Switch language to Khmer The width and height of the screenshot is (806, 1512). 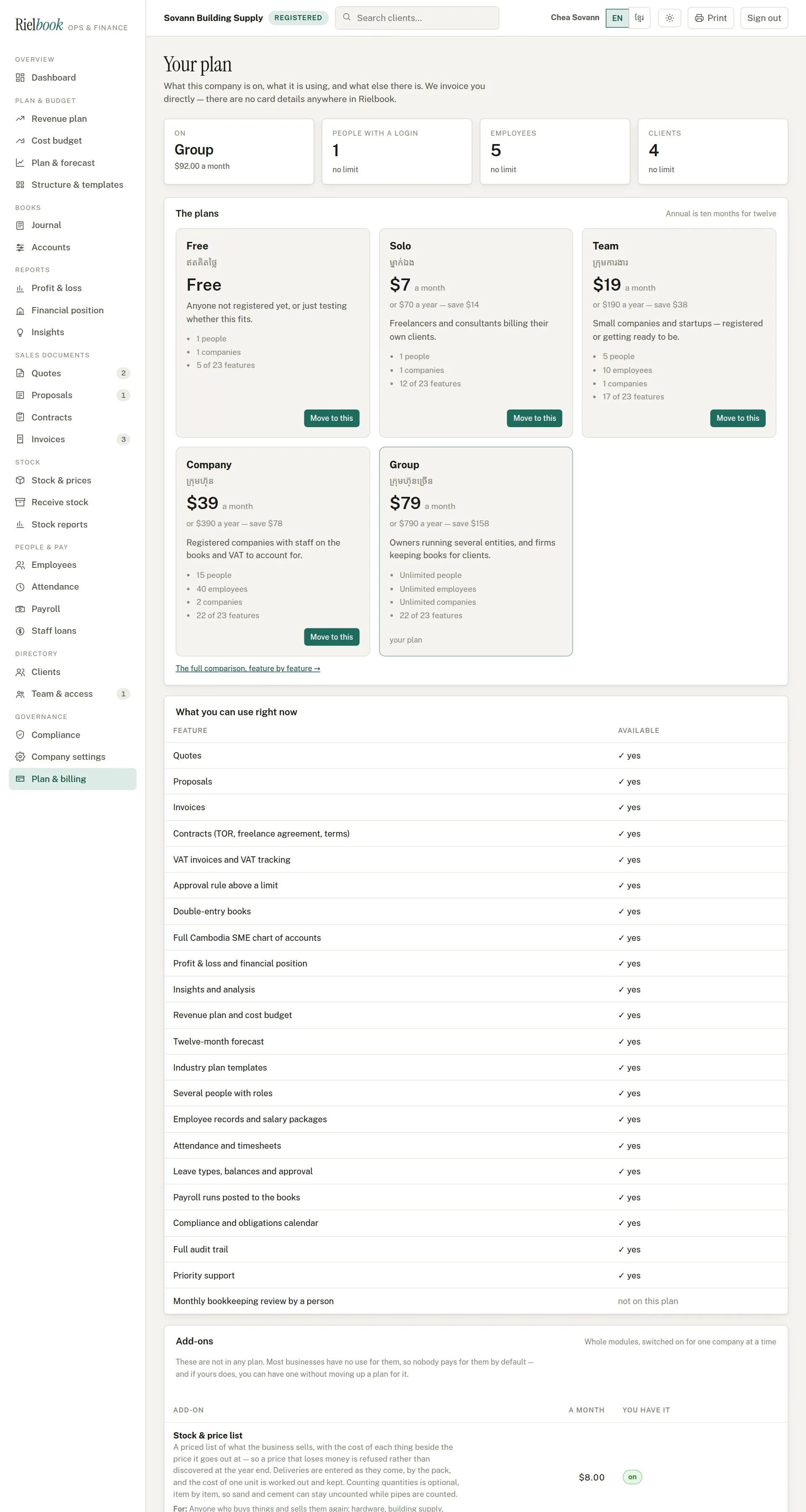[639, 18]
